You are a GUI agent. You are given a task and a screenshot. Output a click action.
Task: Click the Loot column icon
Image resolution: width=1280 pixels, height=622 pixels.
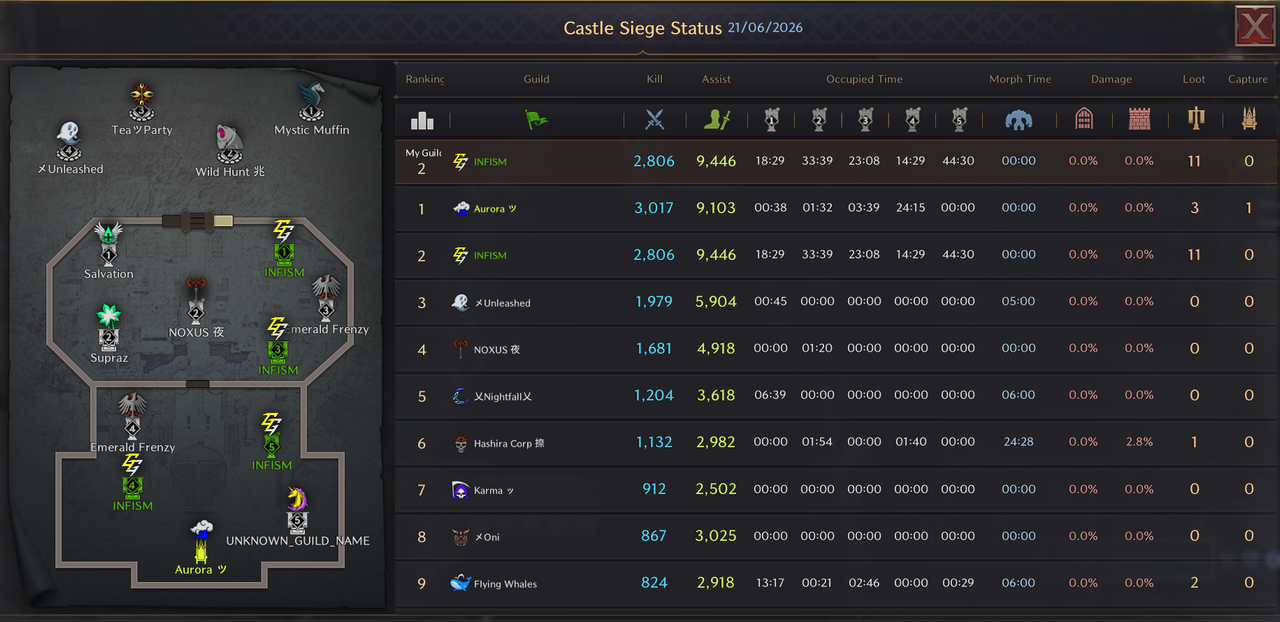[1194, 120]
